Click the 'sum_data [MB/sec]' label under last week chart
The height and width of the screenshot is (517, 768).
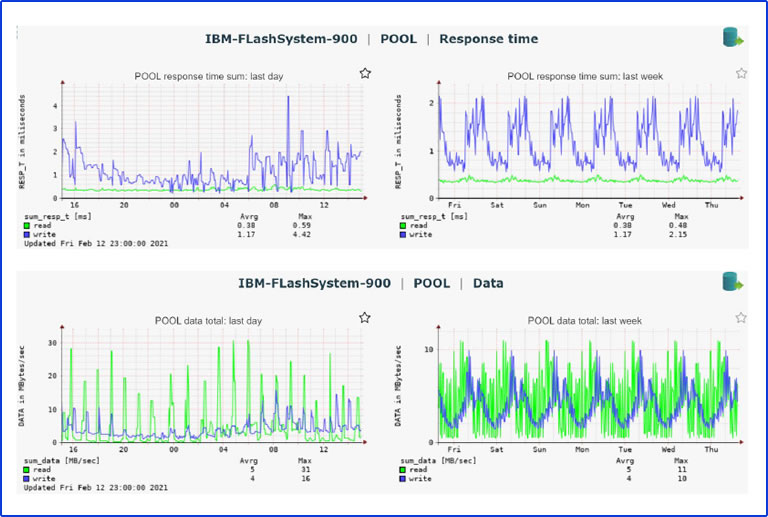click(438, 461)
